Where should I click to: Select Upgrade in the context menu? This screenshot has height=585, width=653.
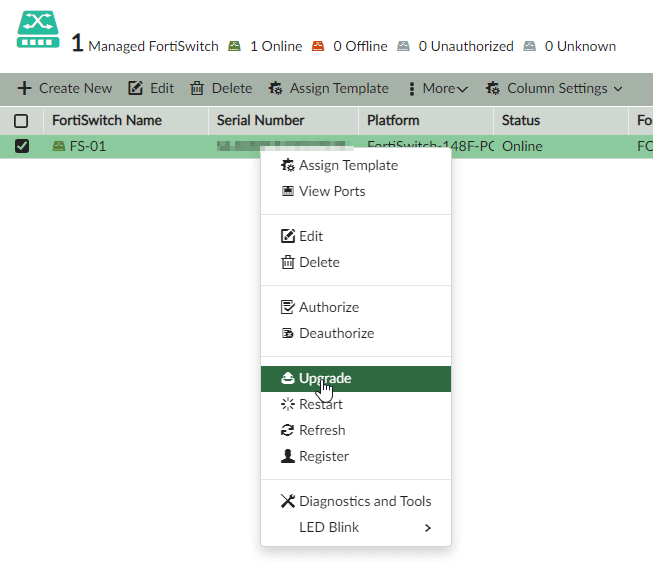[x=356, y=379]
